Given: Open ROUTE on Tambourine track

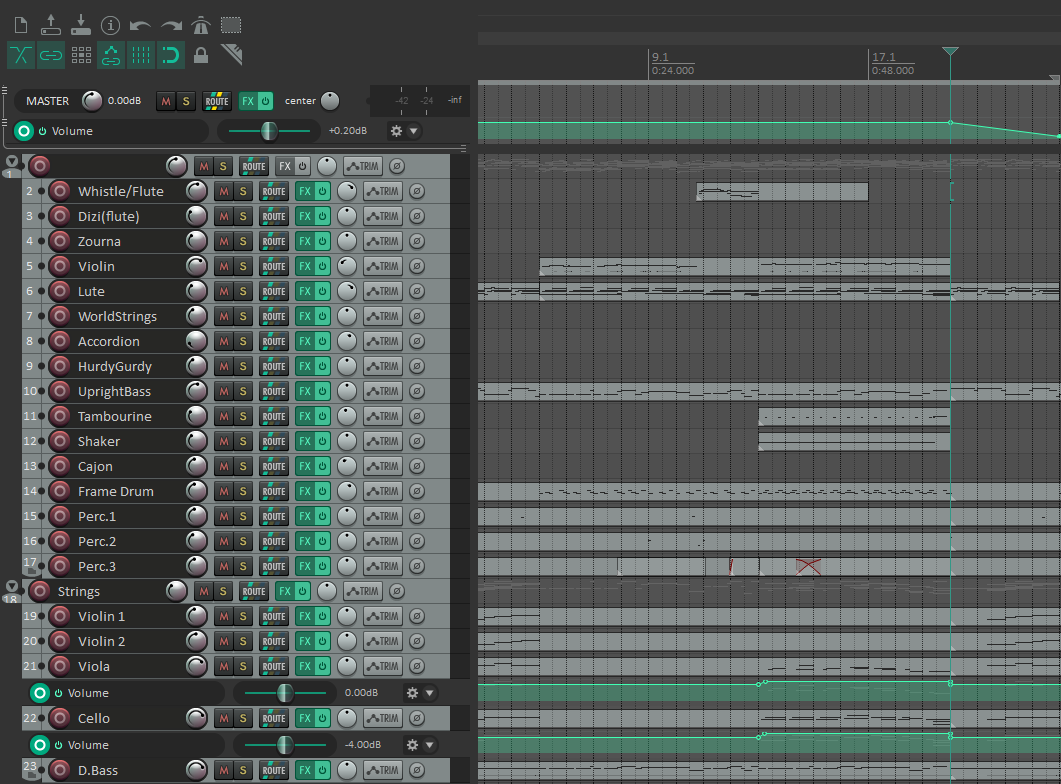Looking at the screenshot, I should click(x=273, y=416).
